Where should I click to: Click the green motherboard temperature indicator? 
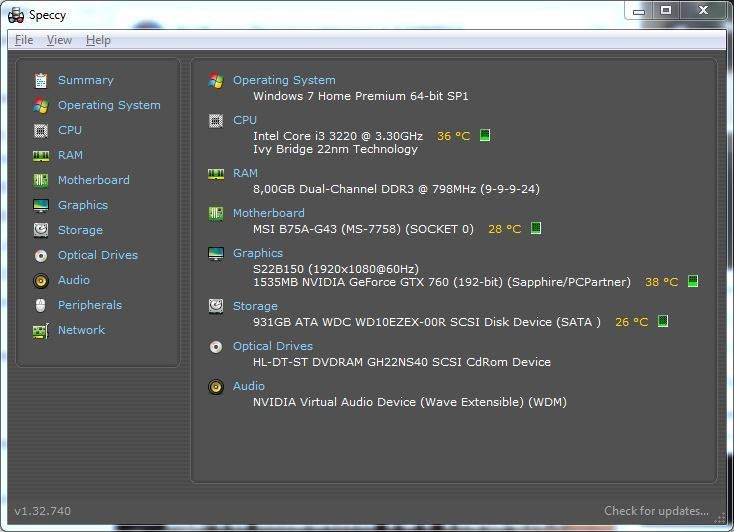(x=536, y=228)
